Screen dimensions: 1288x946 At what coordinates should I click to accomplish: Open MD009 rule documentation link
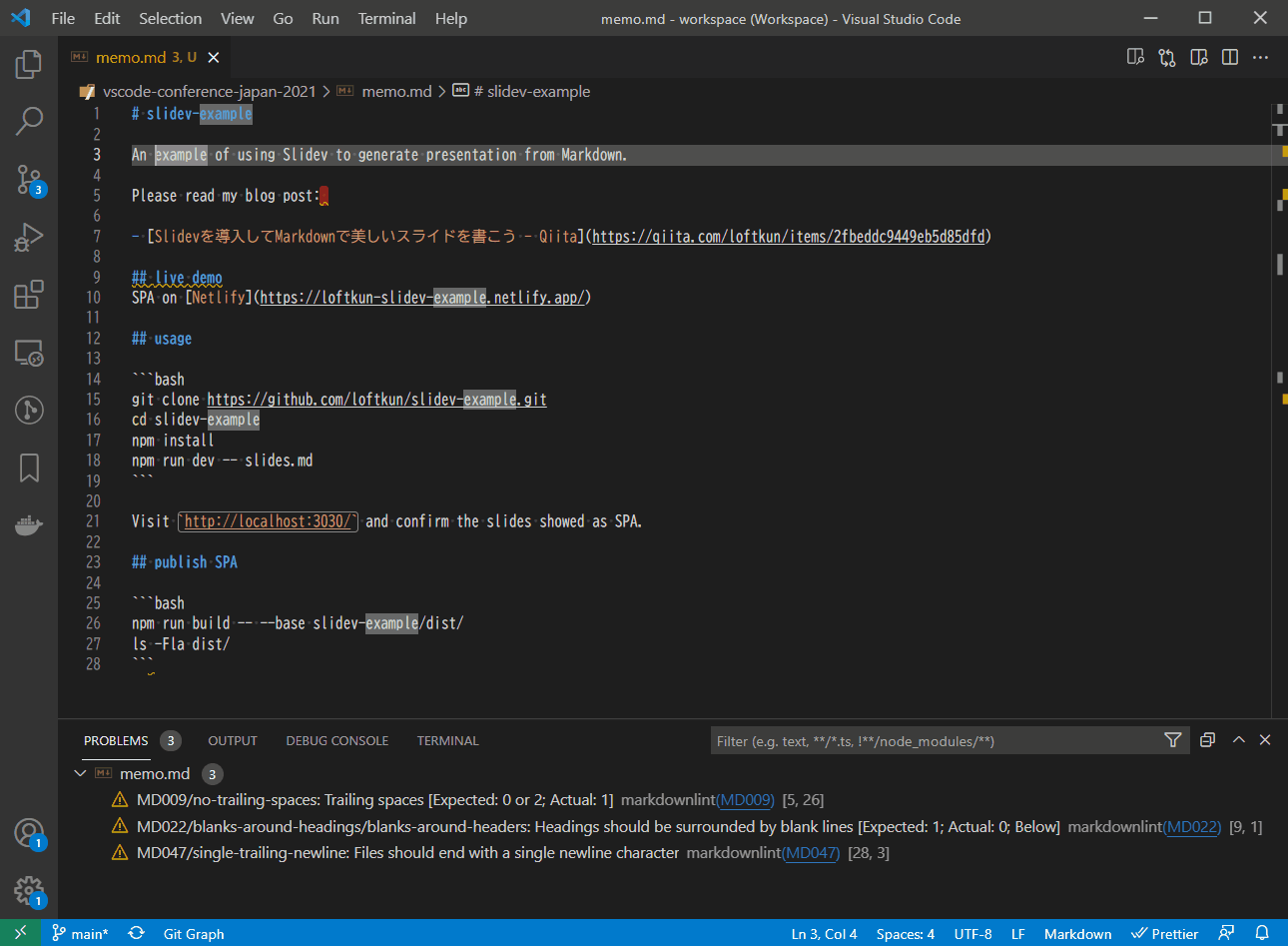(x=746, y=799)
